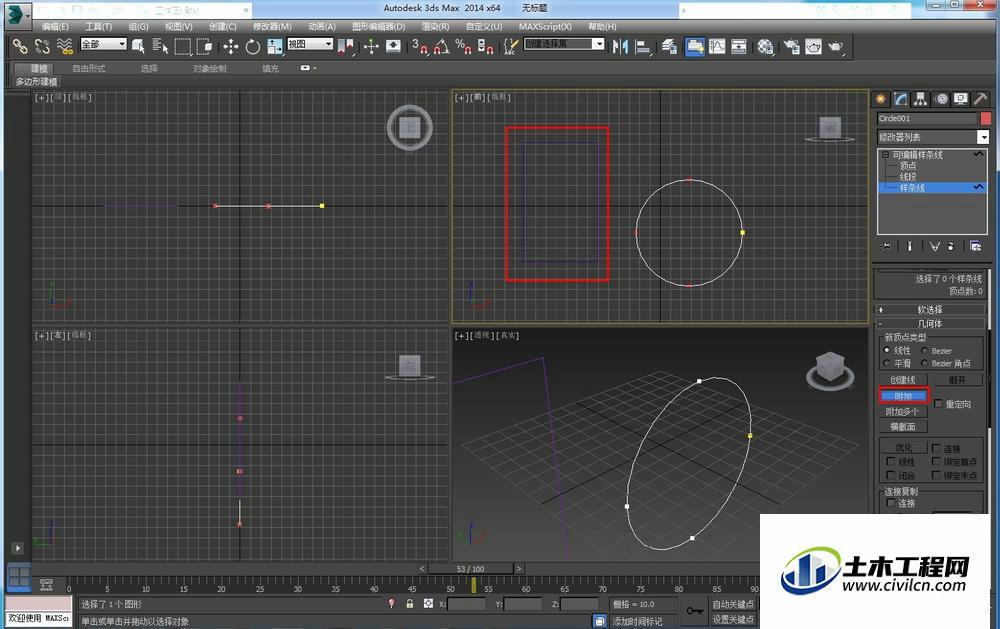Click the 断开 button

point(957,380)
